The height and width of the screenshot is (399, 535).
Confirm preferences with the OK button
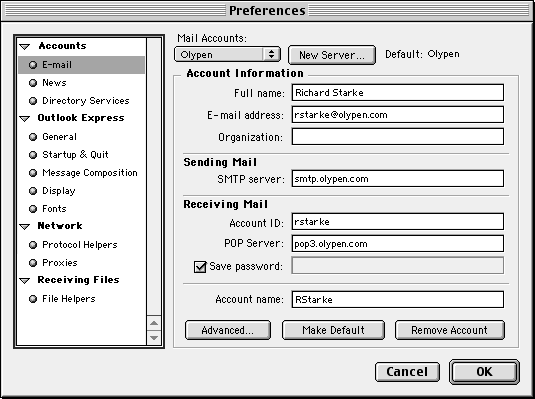click(x=484, y=372)
